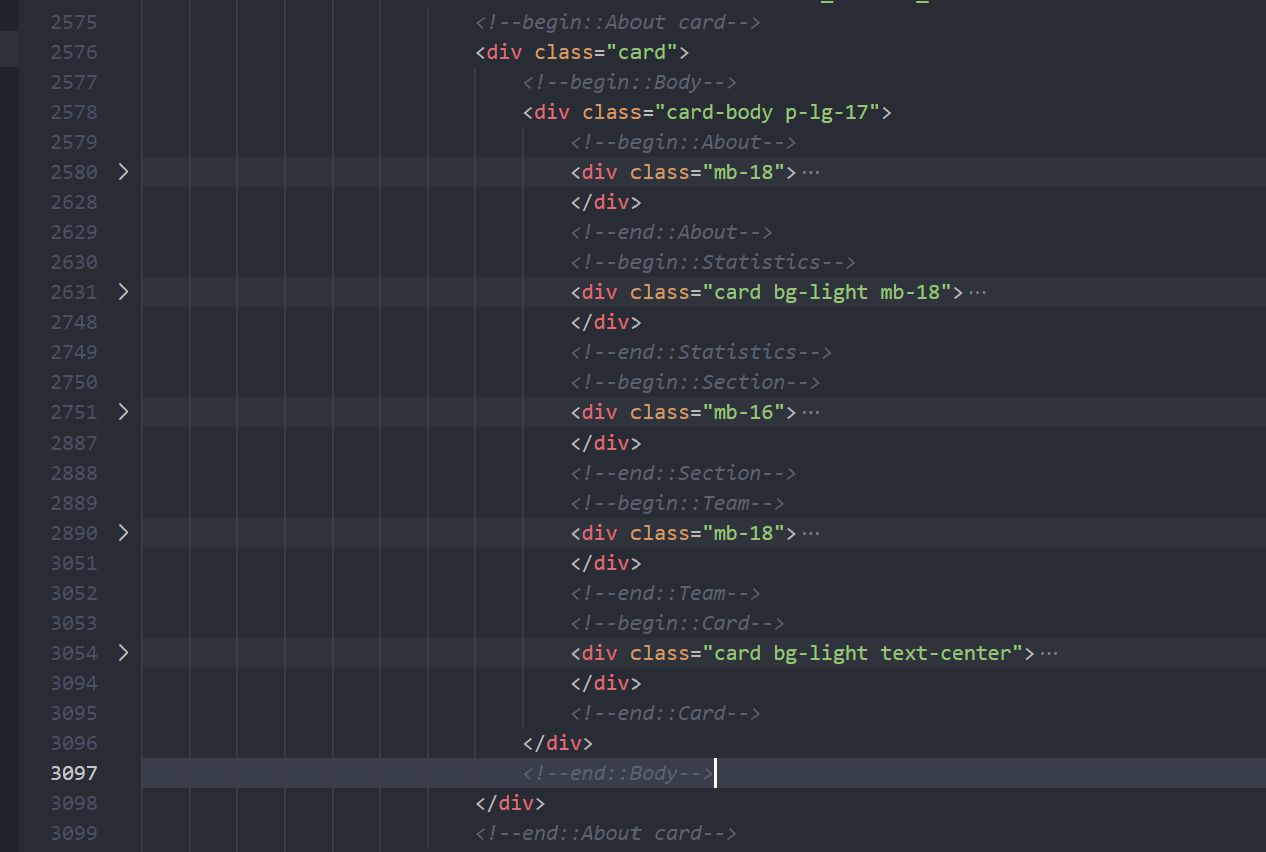
Task: Click the ellipsis after "card bg-light text-center"
Action: click(1049, 653)
